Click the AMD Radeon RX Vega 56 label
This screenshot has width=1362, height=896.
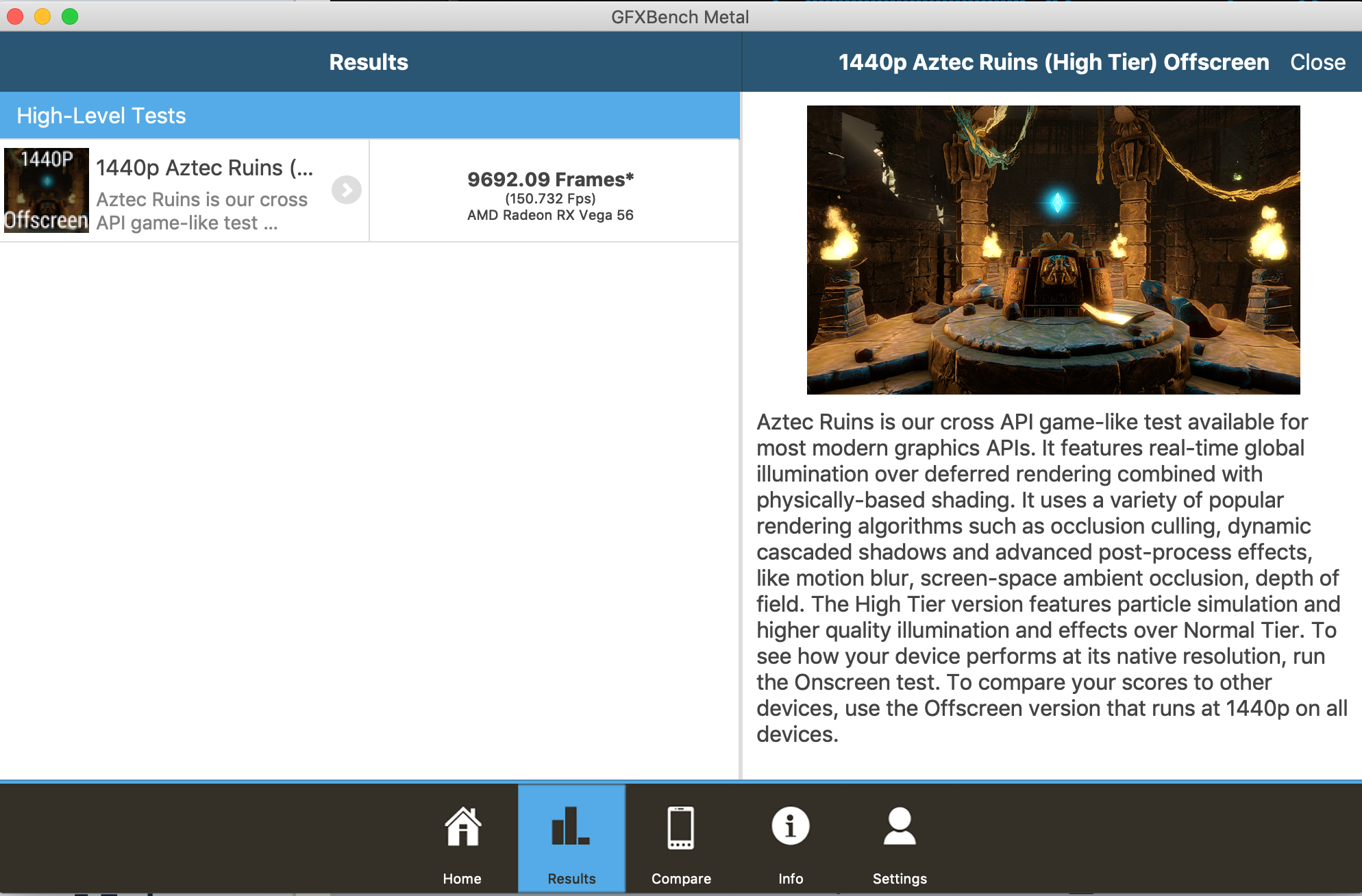(550, 215)
